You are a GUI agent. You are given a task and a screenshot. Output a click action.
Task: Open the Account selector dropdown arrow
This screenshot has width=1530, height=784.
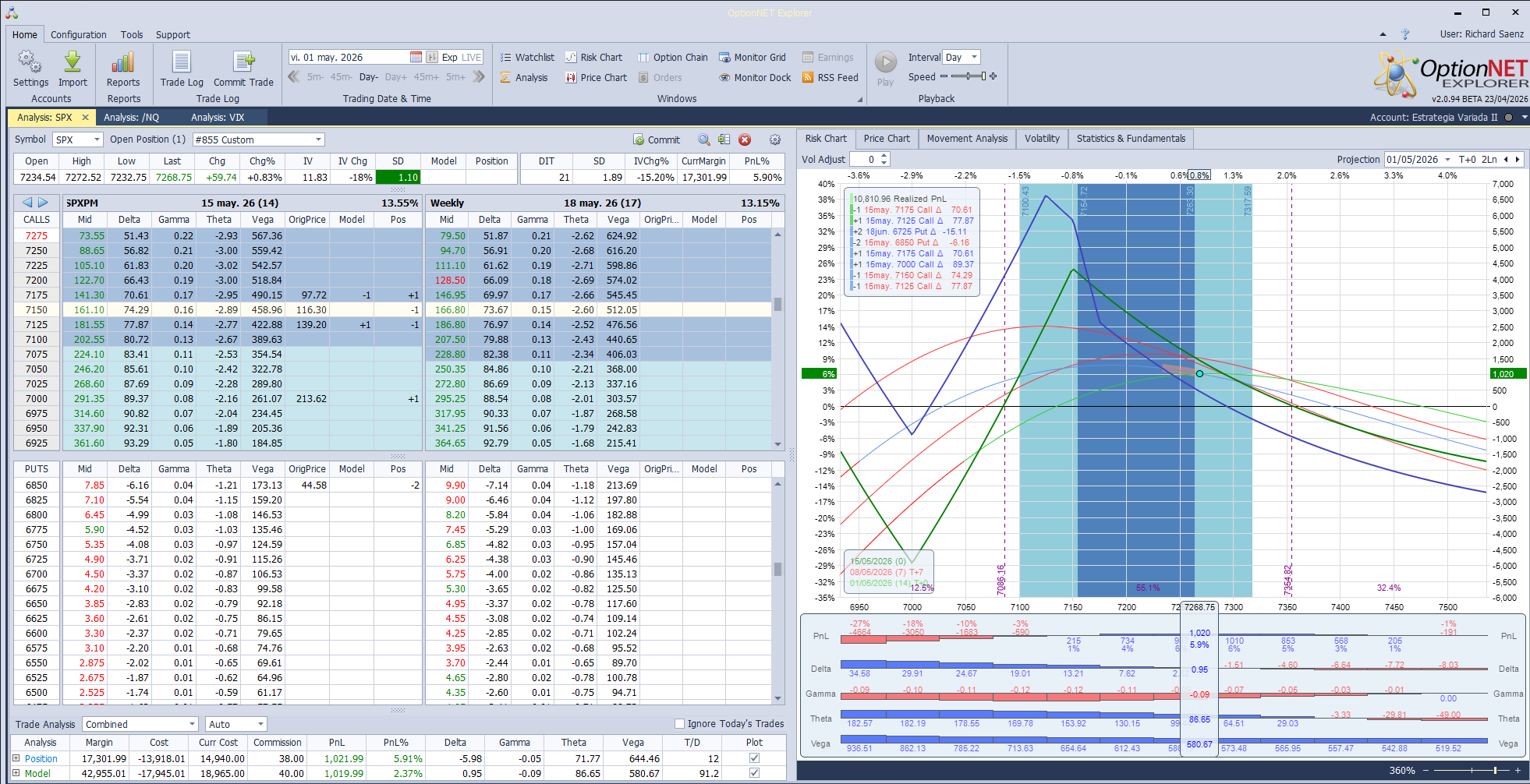click(1524, 118)
